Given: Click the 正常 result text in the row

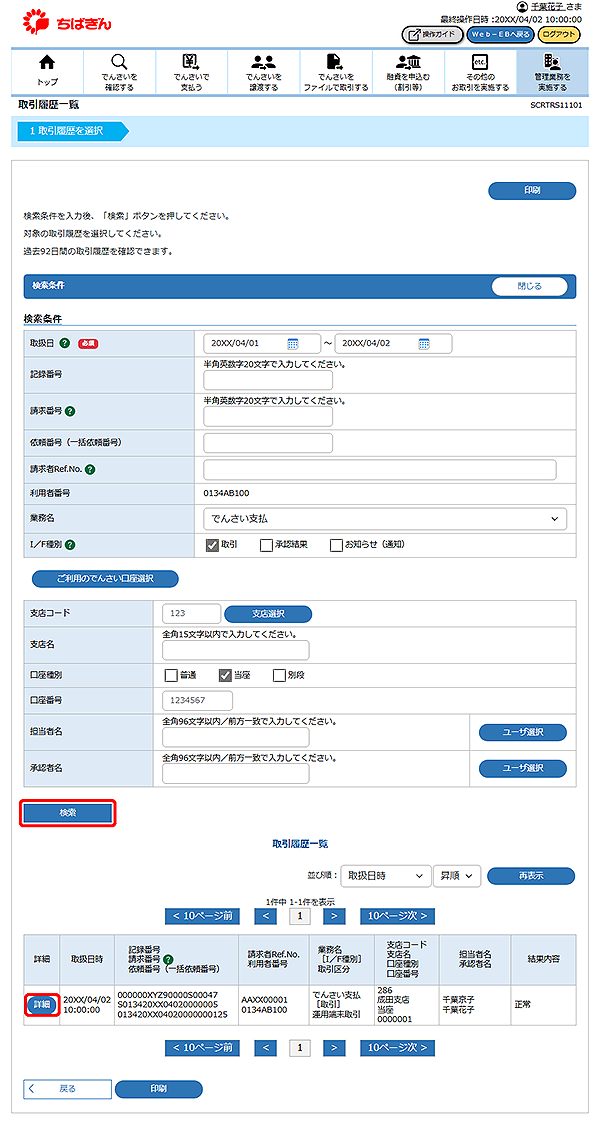Looking at the screenshot, I should (x=522, y=1005).
